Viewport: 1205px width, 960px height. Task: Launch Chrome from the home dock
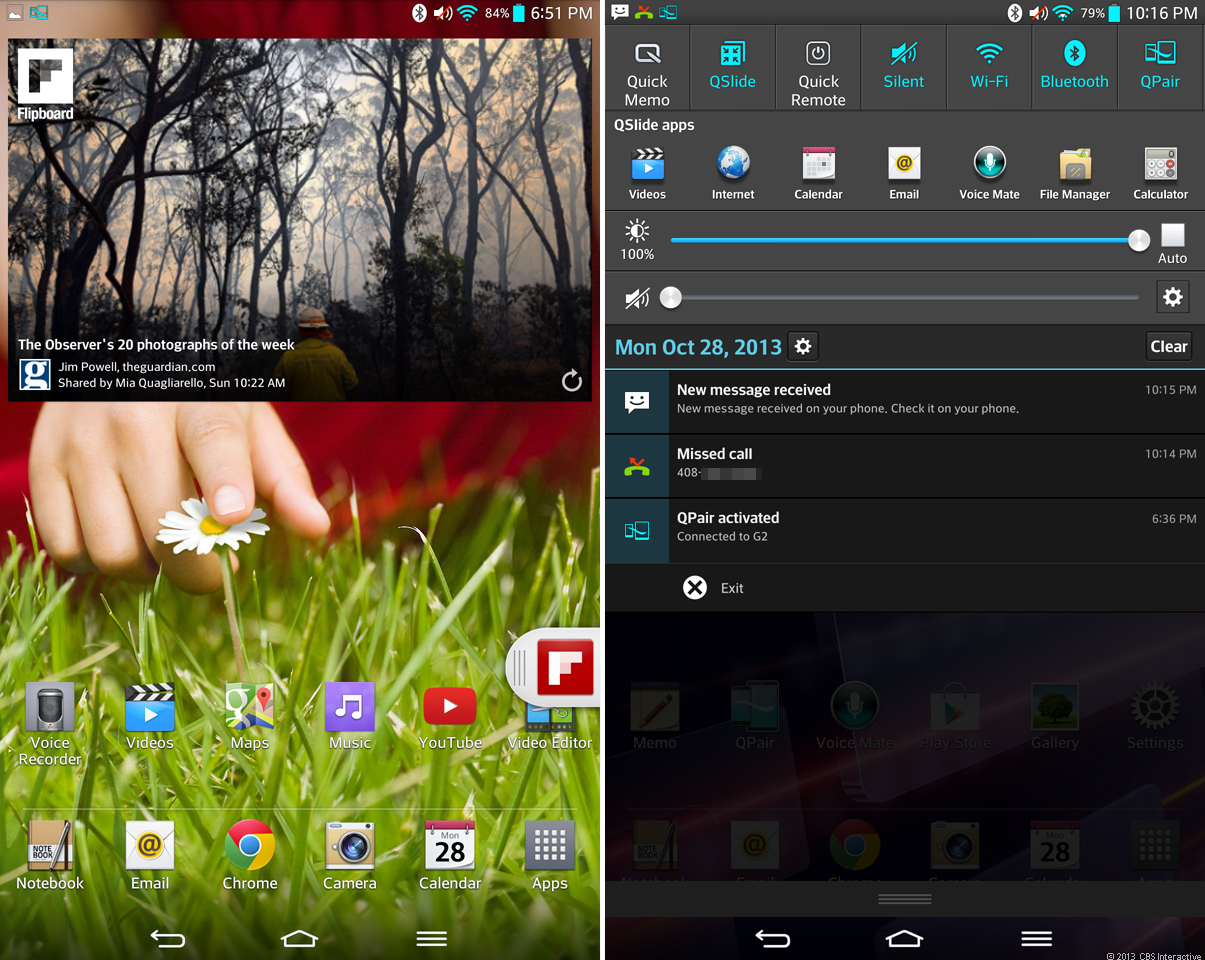coord(250,855)
